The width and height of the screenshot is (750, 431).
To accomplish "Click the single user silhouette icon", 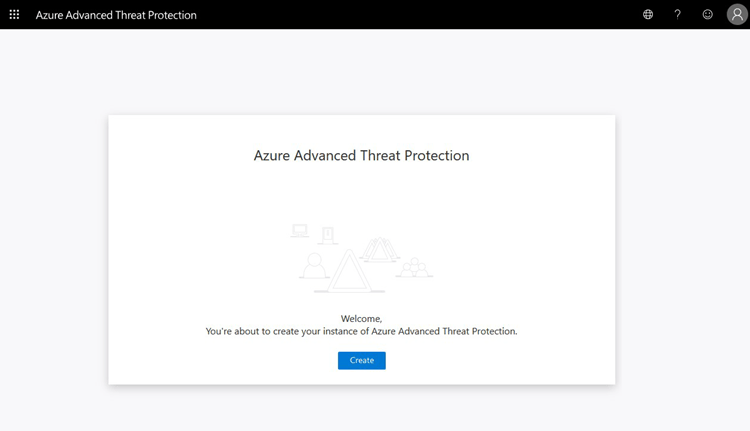I will pyautogui.click(x=314, y=265).
